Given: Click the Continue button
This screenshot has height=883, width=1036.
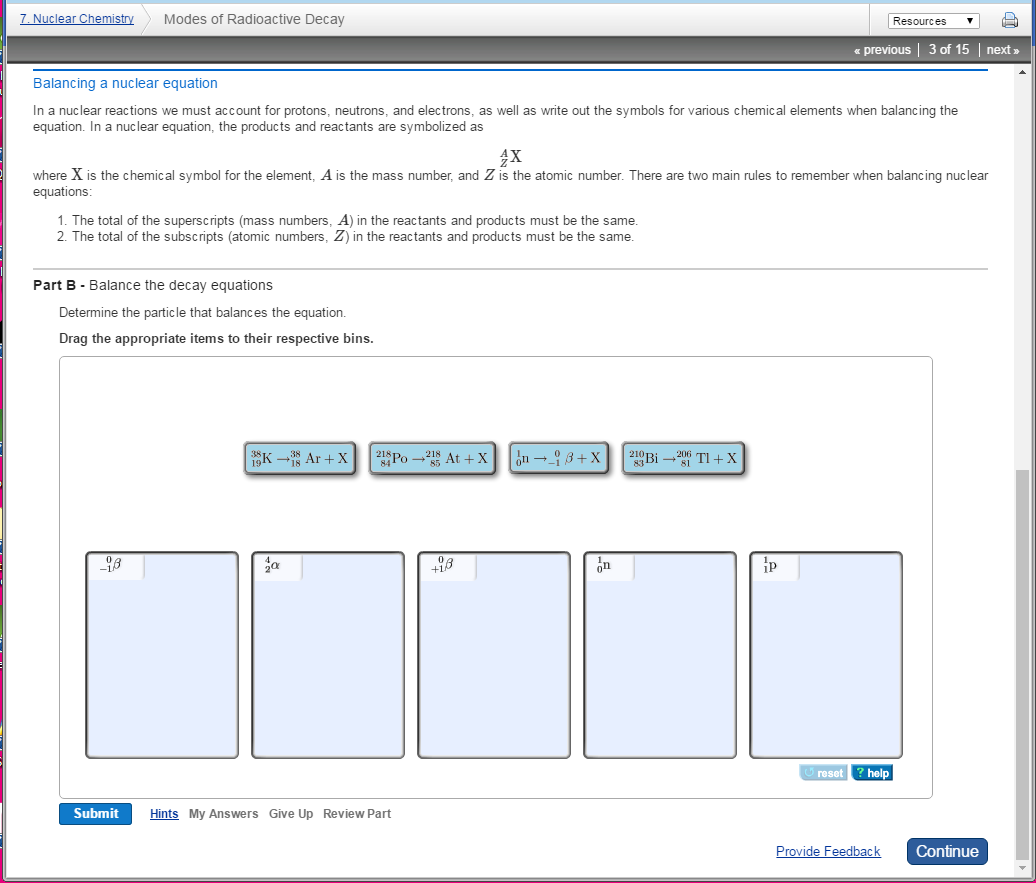Looking at the screenshot, I should [947, 851].
